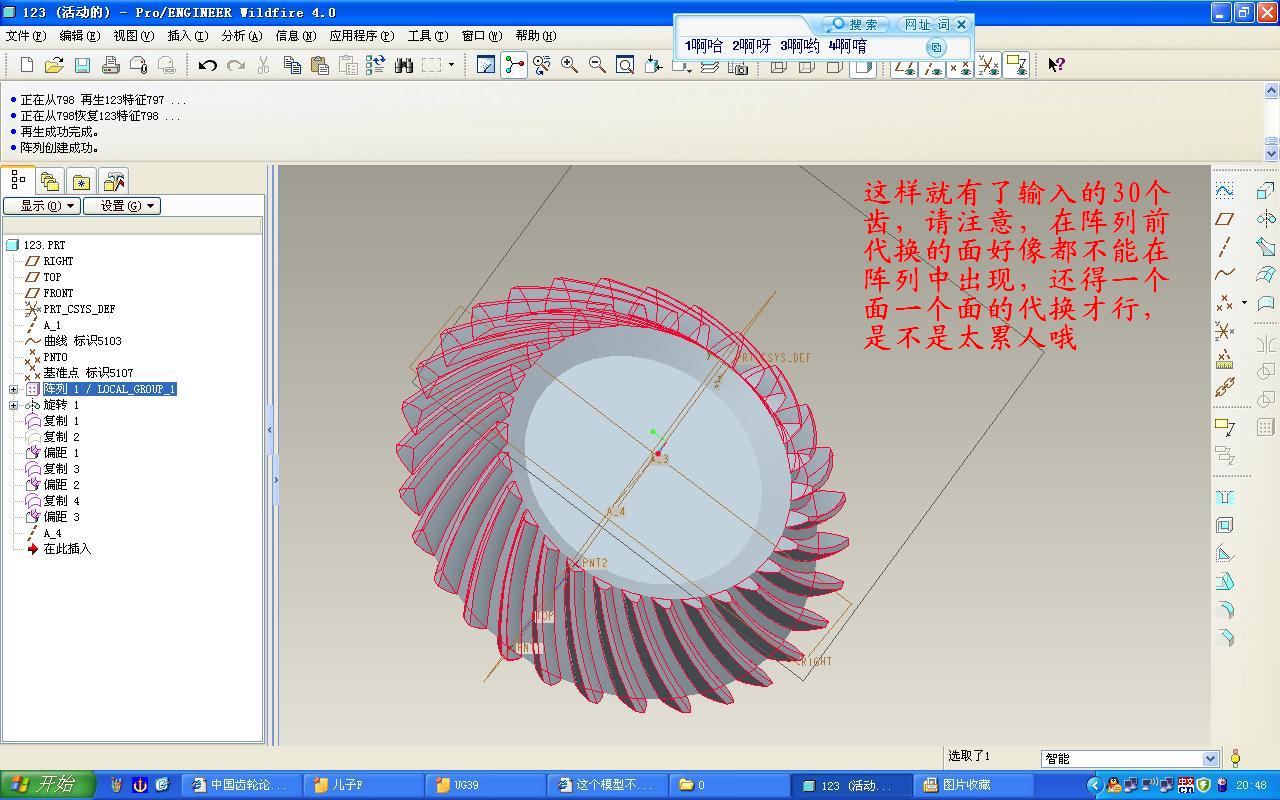Select the Shell tool
This screenshot has width=1280, height=800.
pyautogui.click(x=1224, y=525)
